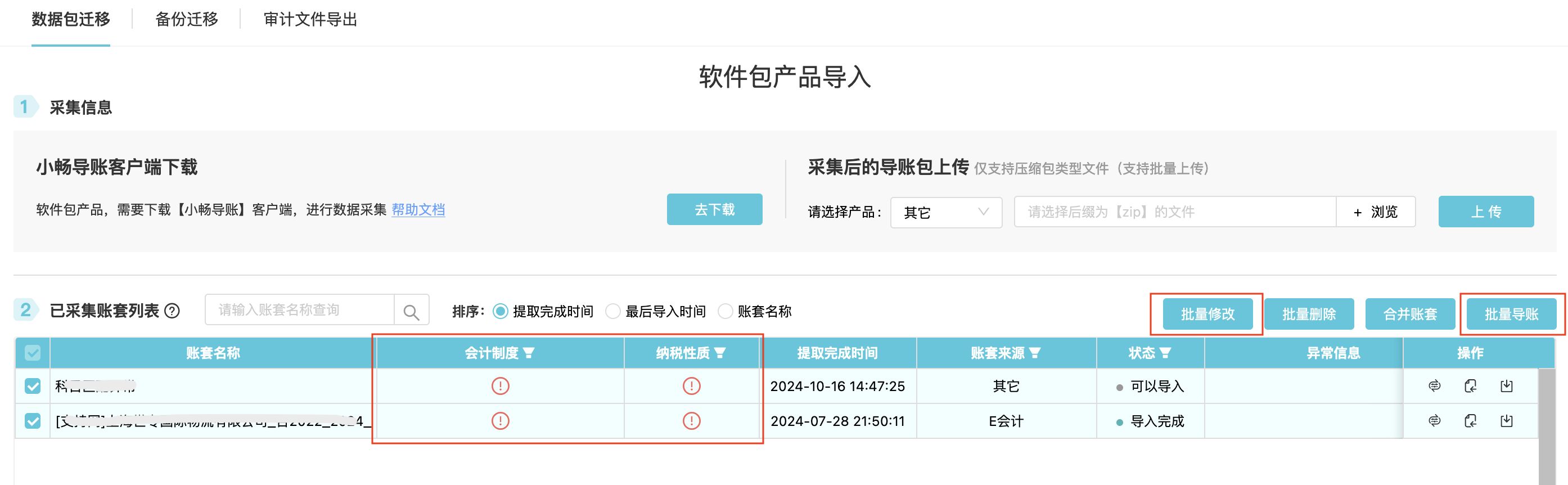
Task: Open the 状态 column filter icon
Action: pos(1165,353)
